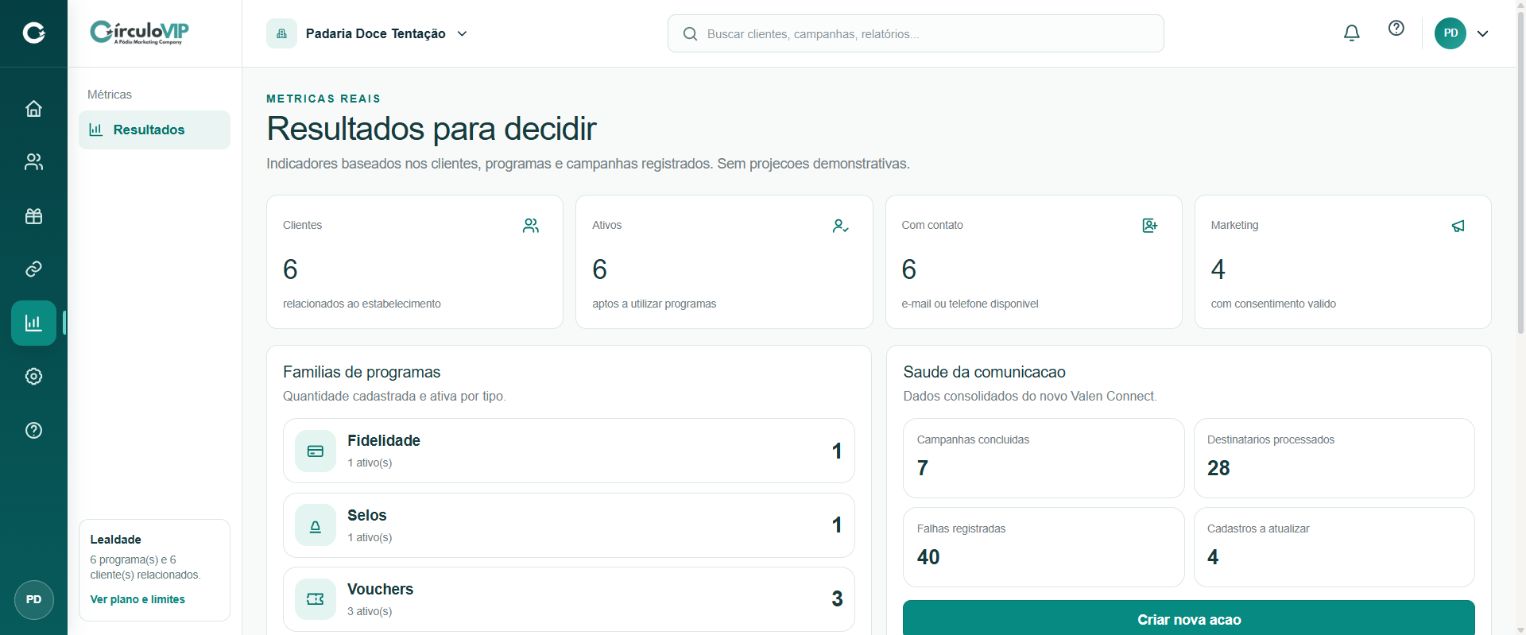
Task: Click 'Quantidade cadastrada e ativa por tipo.' text
Action: tap(394, 396)
